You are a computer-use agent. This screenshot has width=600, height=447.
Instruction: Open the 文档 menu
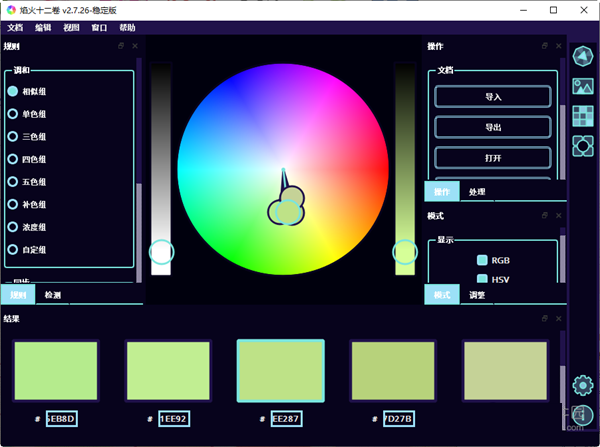point(14,28)
